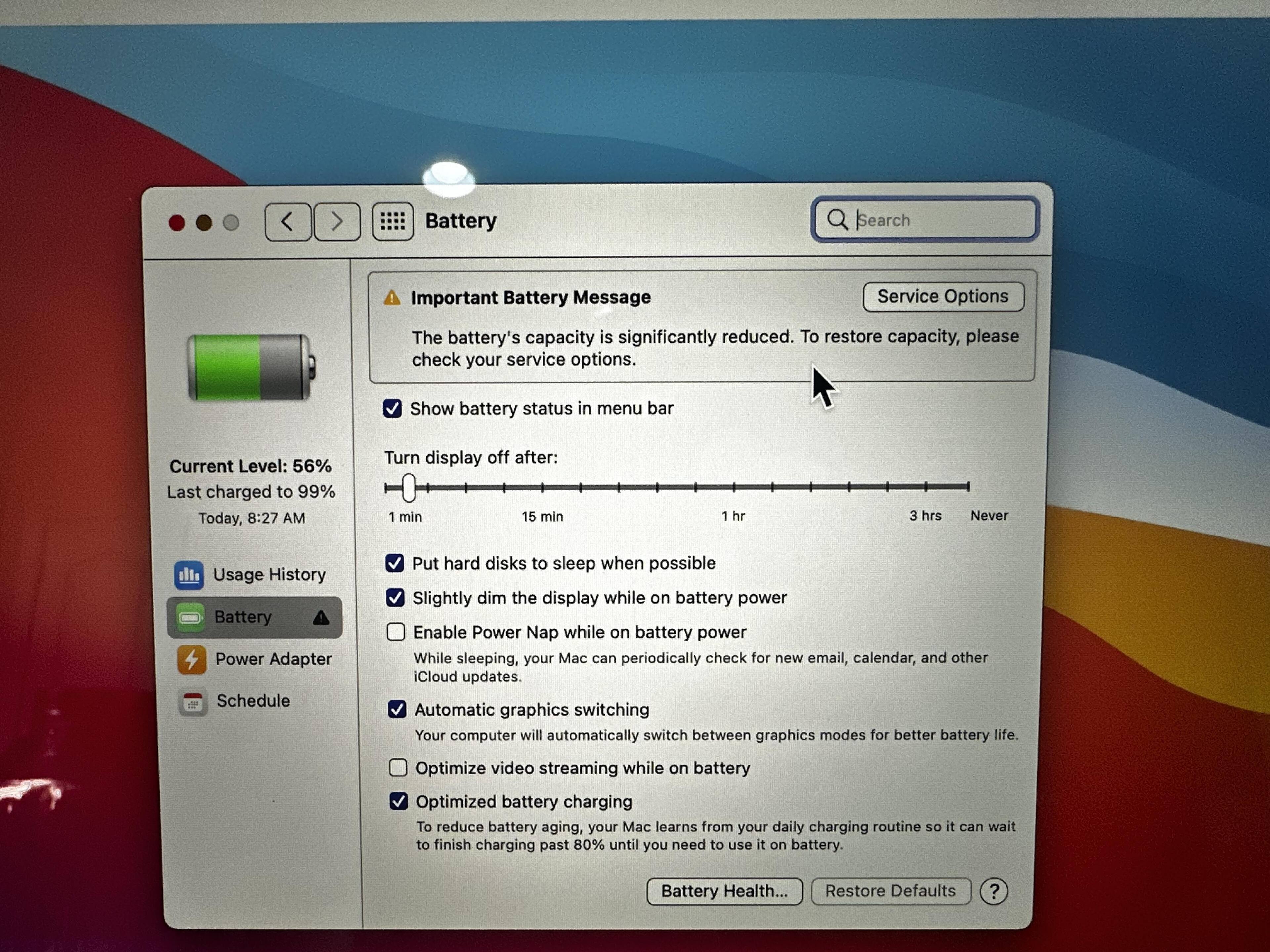Toggle Automatic graphics switching checkbox
This screenshot has width=1270, height=952.
tap(397, 709)
